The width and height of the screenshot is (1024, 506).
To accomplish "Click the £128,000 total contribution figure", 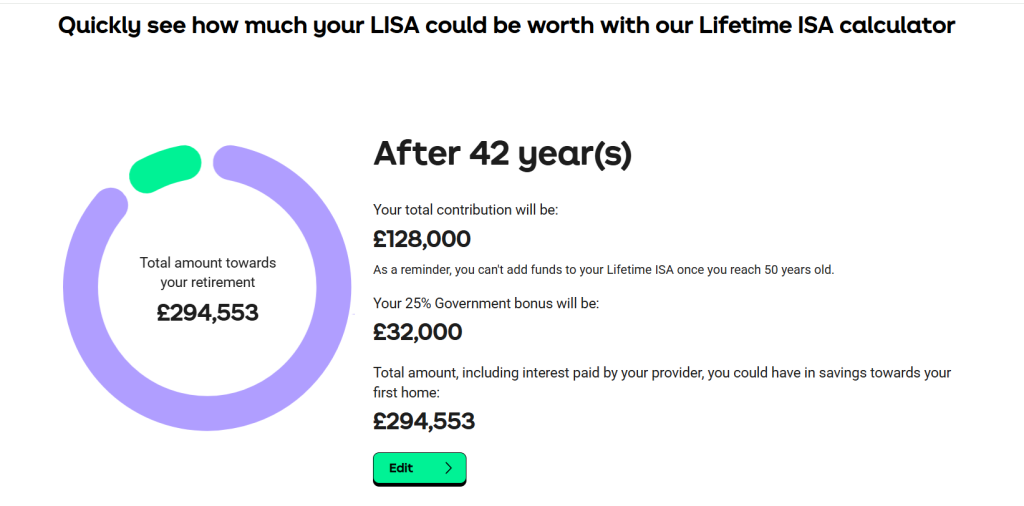I will click(422, 239).
